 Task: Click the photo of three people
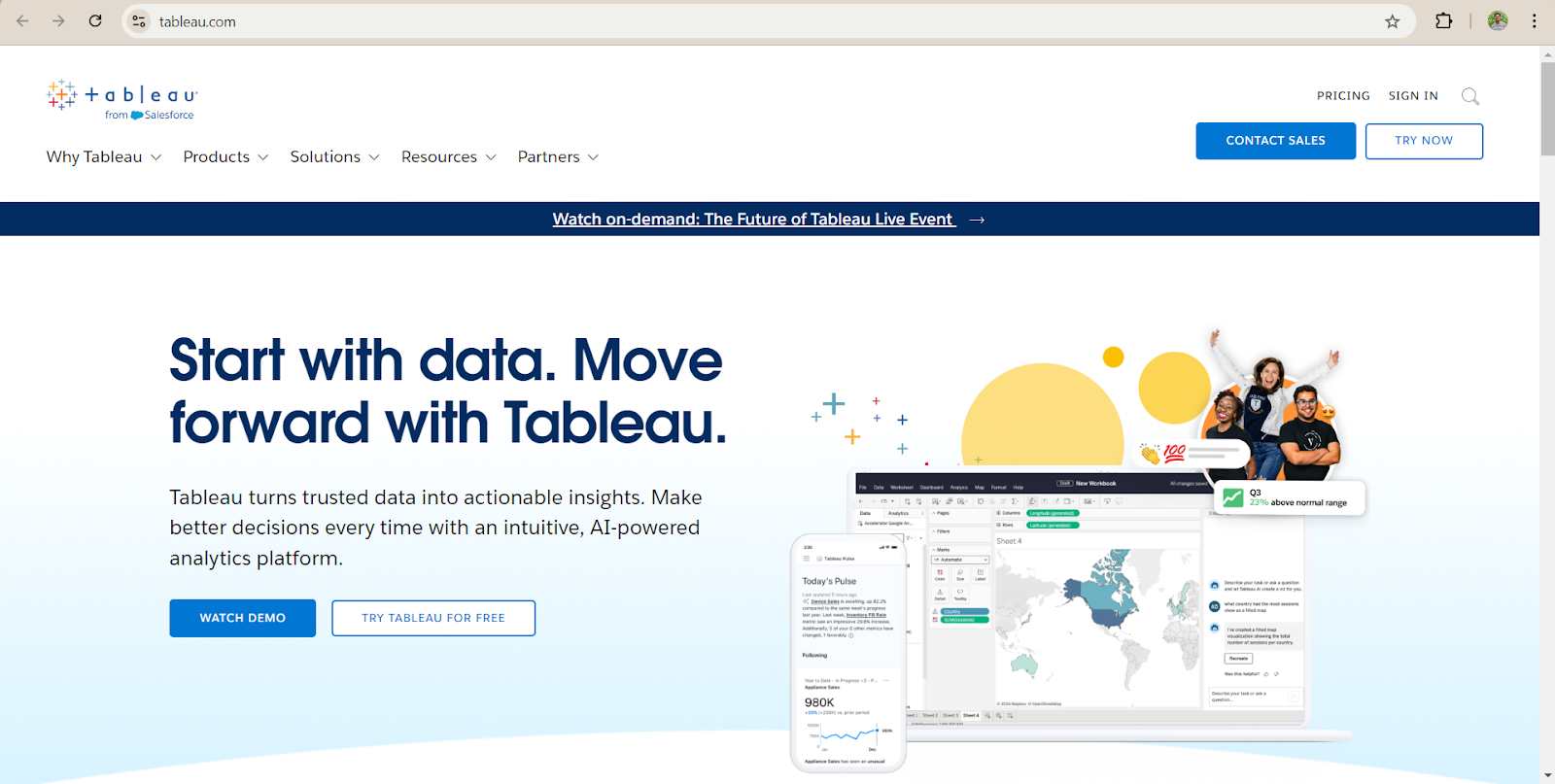tap(1273, 408)
